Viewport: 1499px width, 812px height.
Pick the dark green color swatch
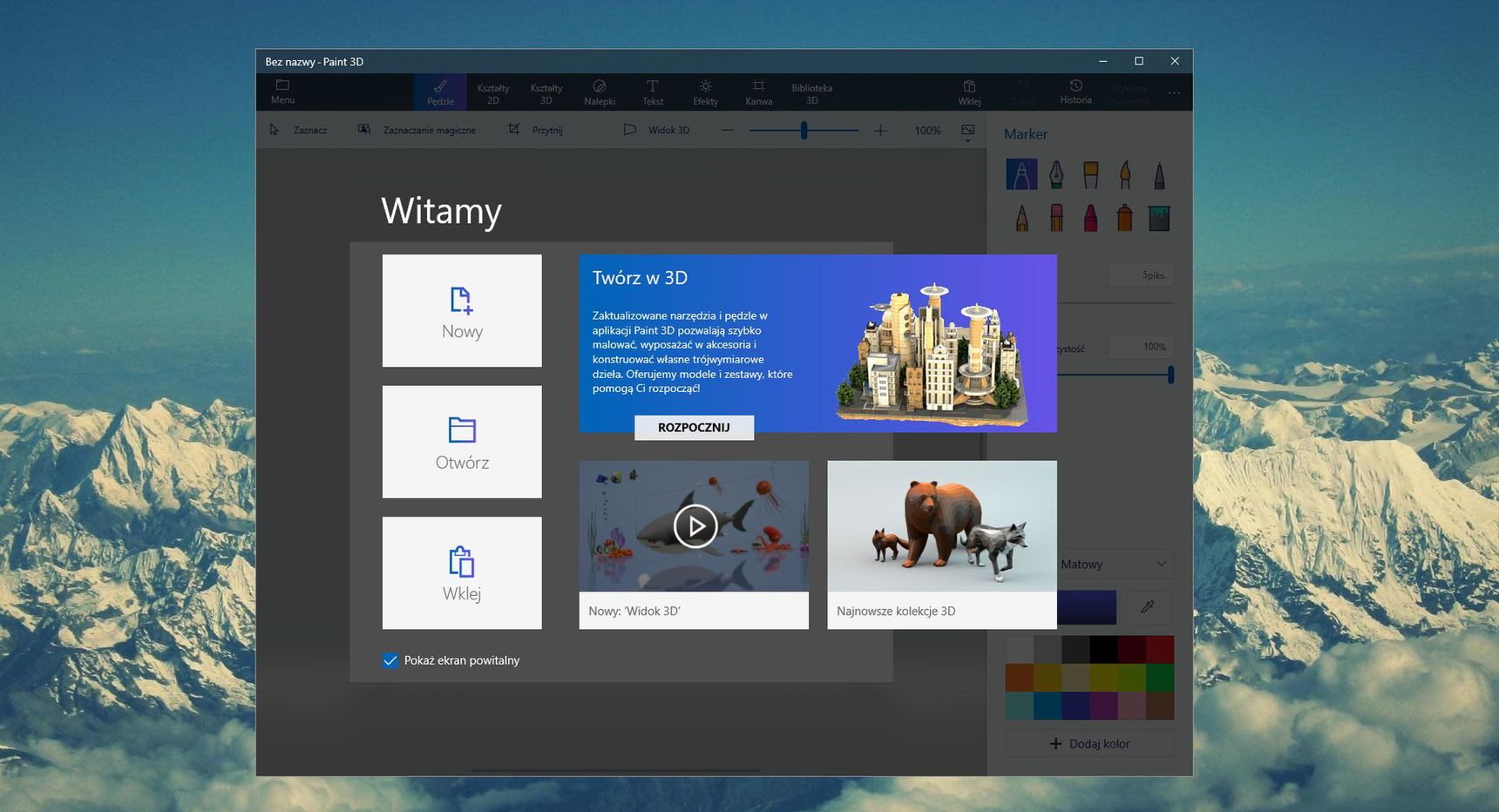pos(1160,677)
